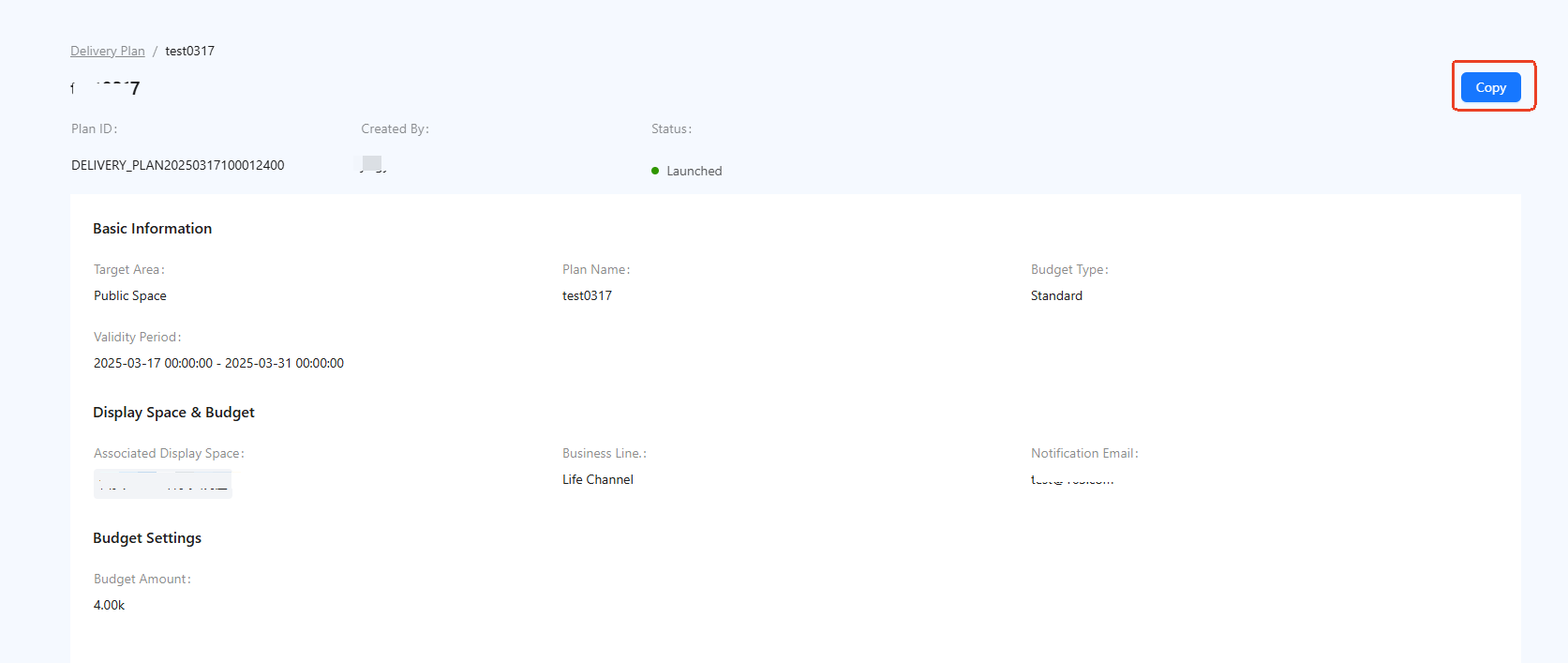Select the notification email value

(1072, 479)
